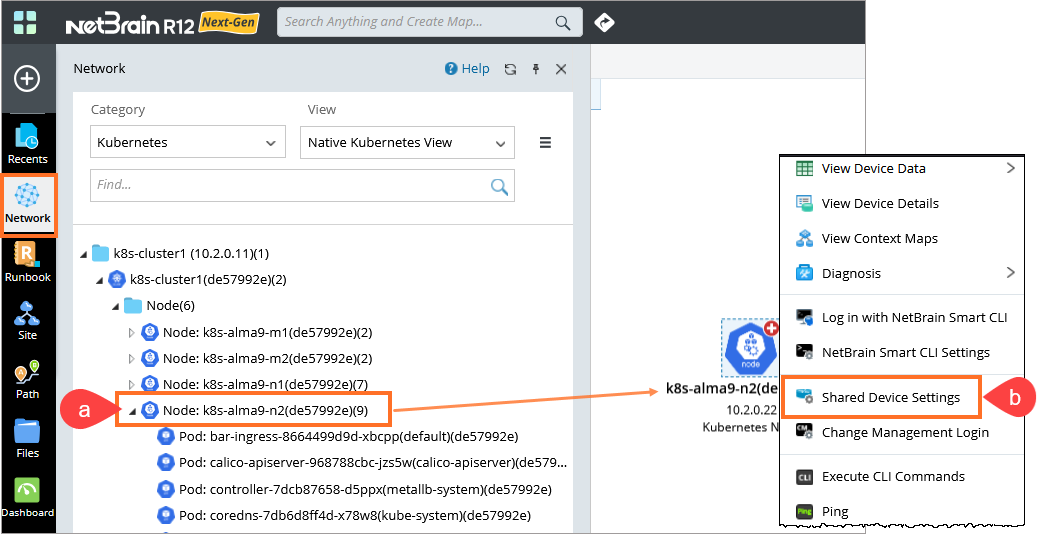Viewport: 1037px width, 534px height.
Task: Open the Category dropdown showing Kubernetes
Action: [188, 142]
